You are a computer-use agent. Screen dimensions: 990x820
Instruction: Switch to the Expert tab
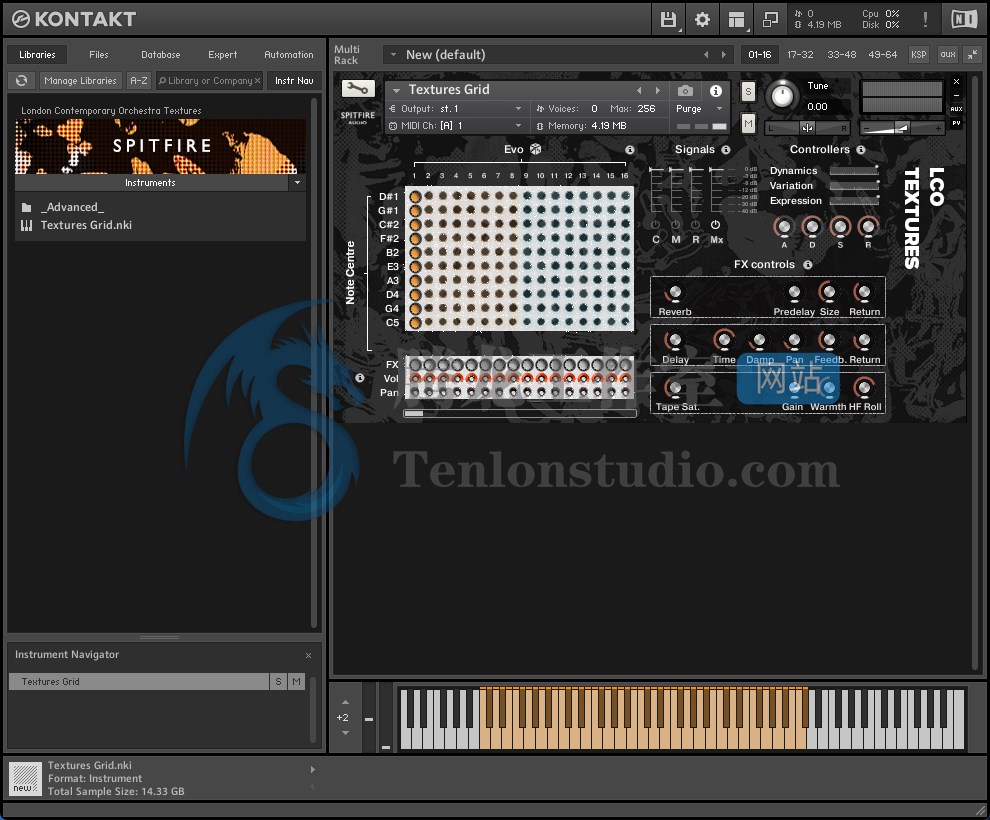223,55
